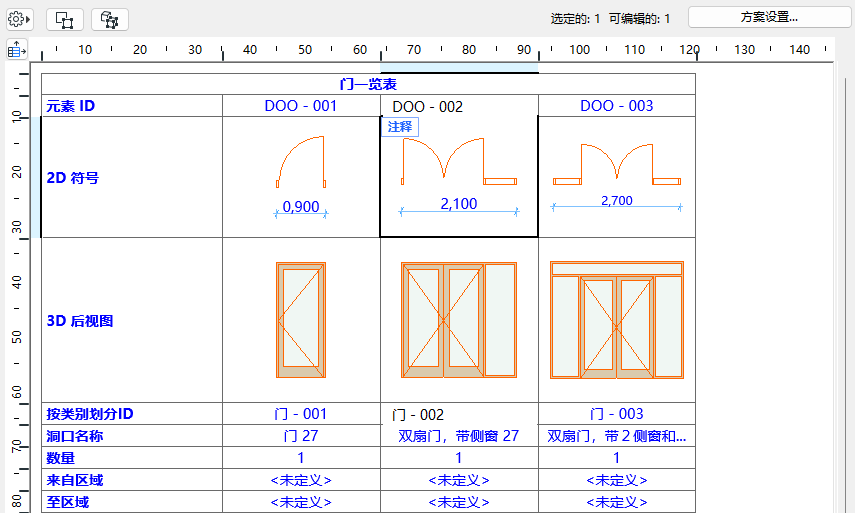Click the 2,100 dimension text

coord(459,204)
